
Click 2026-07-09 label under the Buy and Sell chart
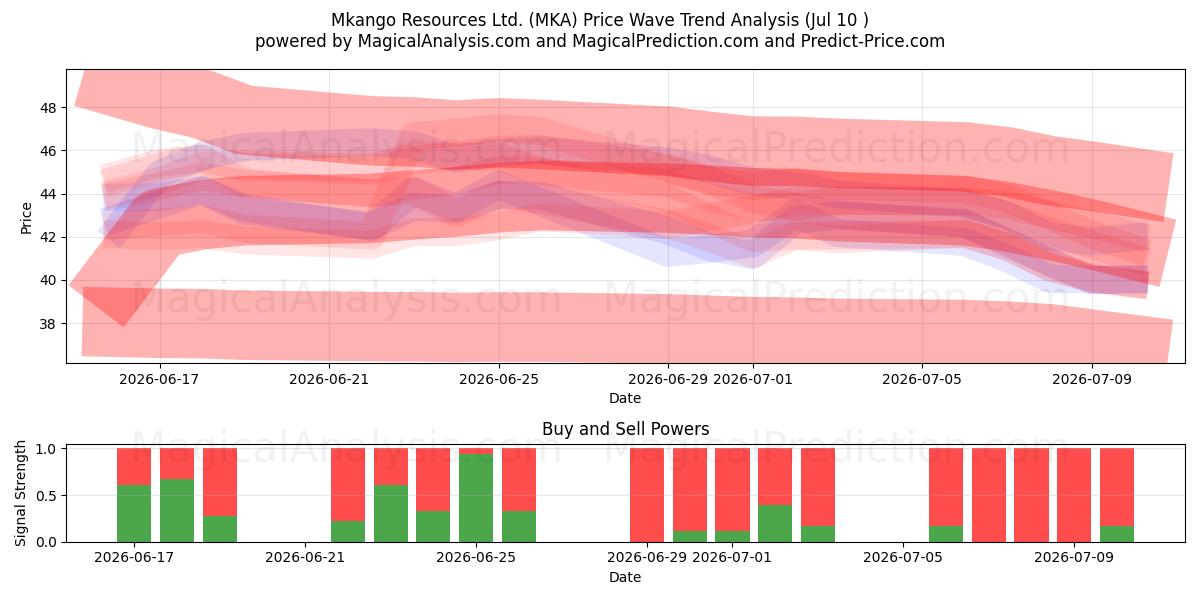1074,558
